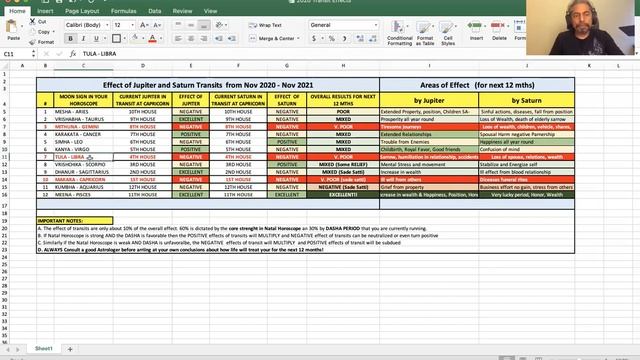Toggle Wrap Text
640x360 pixels.
pos(265,25)
